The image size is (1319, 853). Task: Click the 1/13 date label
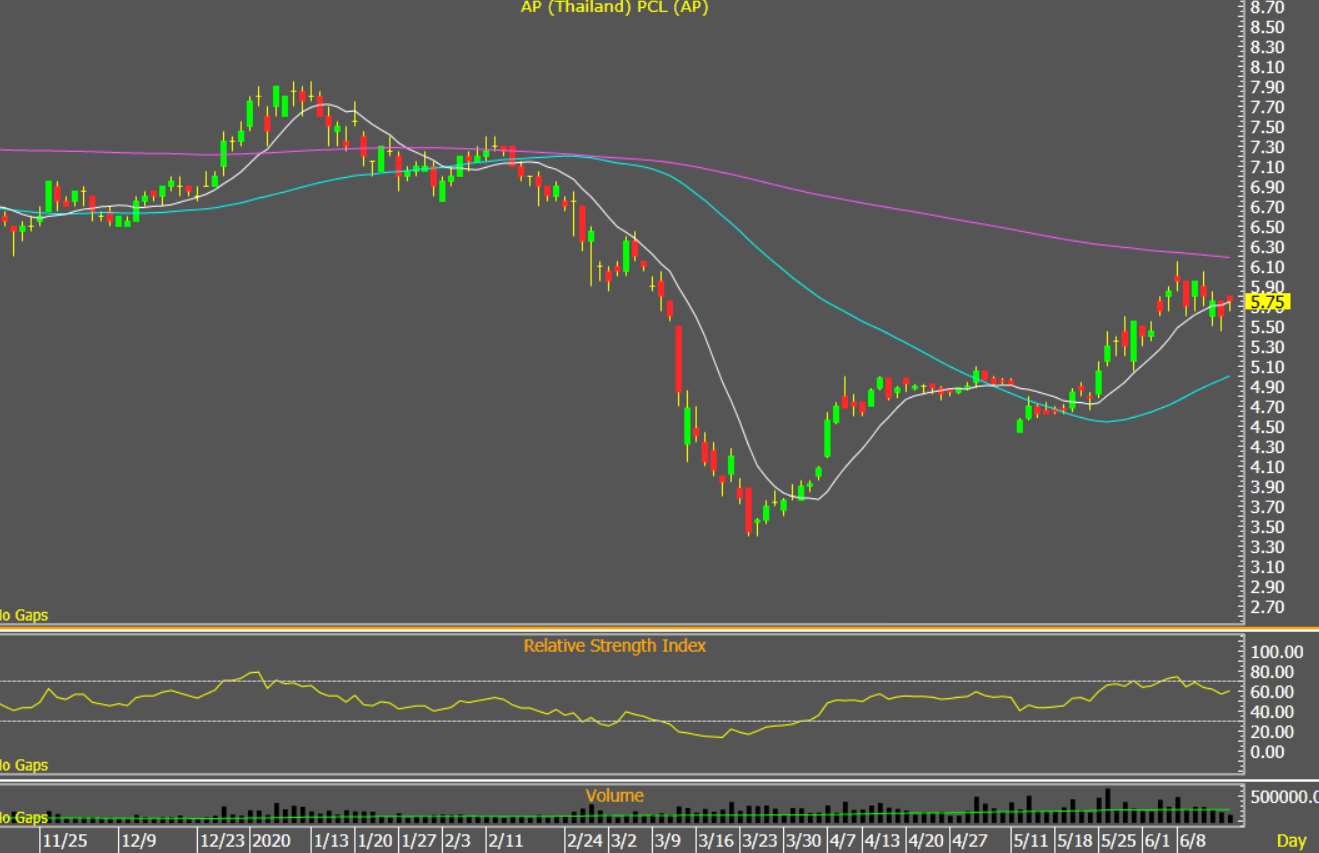click(x=331, y=840)
